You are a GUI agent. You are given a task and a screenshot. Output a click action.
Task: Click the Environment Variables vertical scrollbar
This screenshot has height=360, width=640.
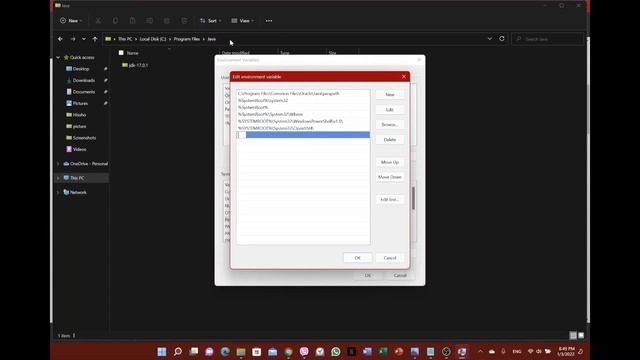413,198
